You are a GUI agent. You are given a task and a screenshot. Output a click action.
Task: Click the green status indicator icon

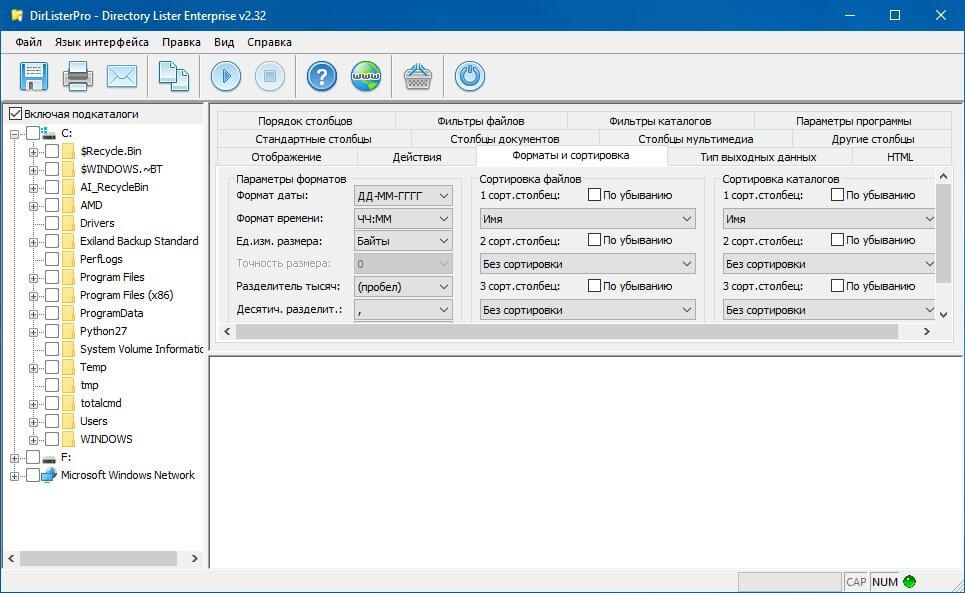909,581
